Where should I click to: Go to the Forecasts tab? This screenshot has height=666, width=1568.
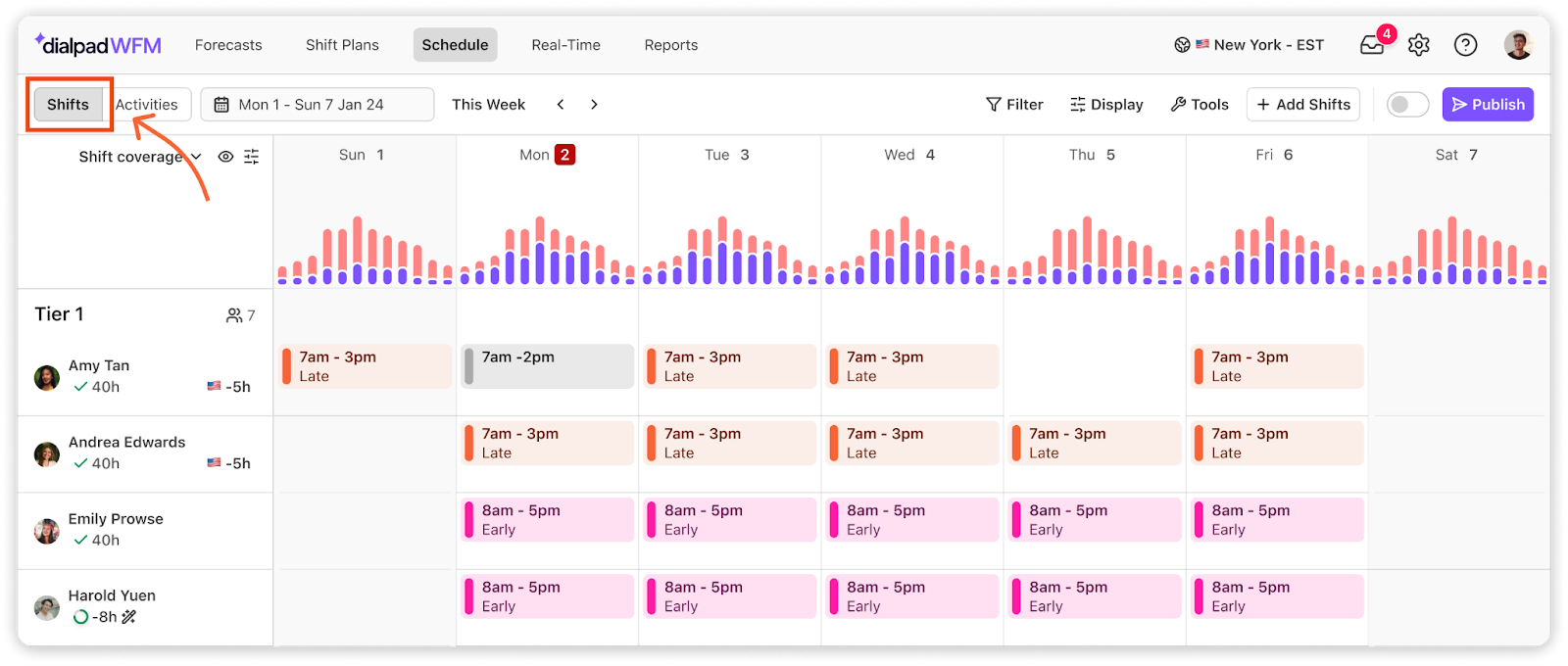point(228,45)
